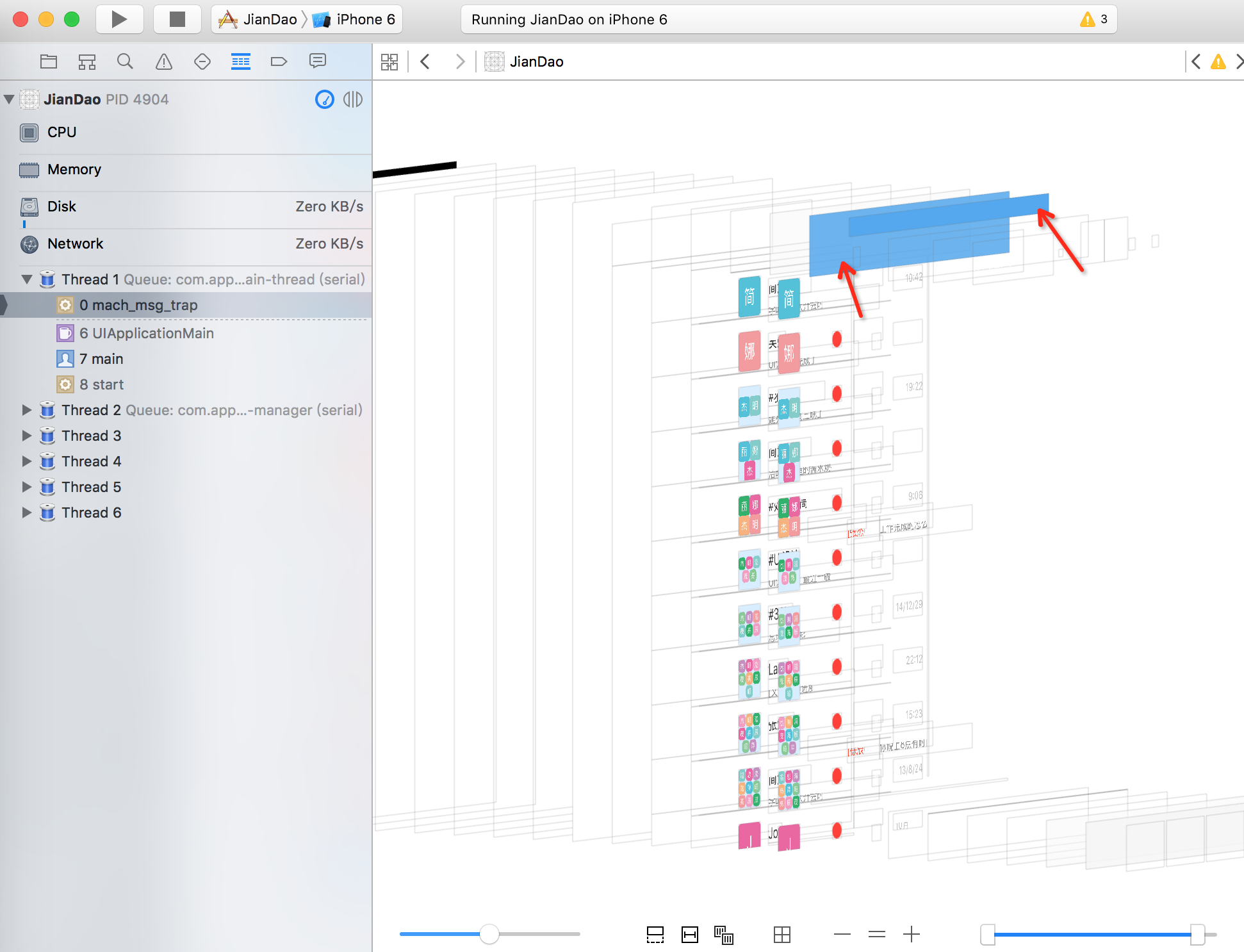1244x952 pixels.
Task: Open the Breakpoint navigator
Action: point(279,62)
